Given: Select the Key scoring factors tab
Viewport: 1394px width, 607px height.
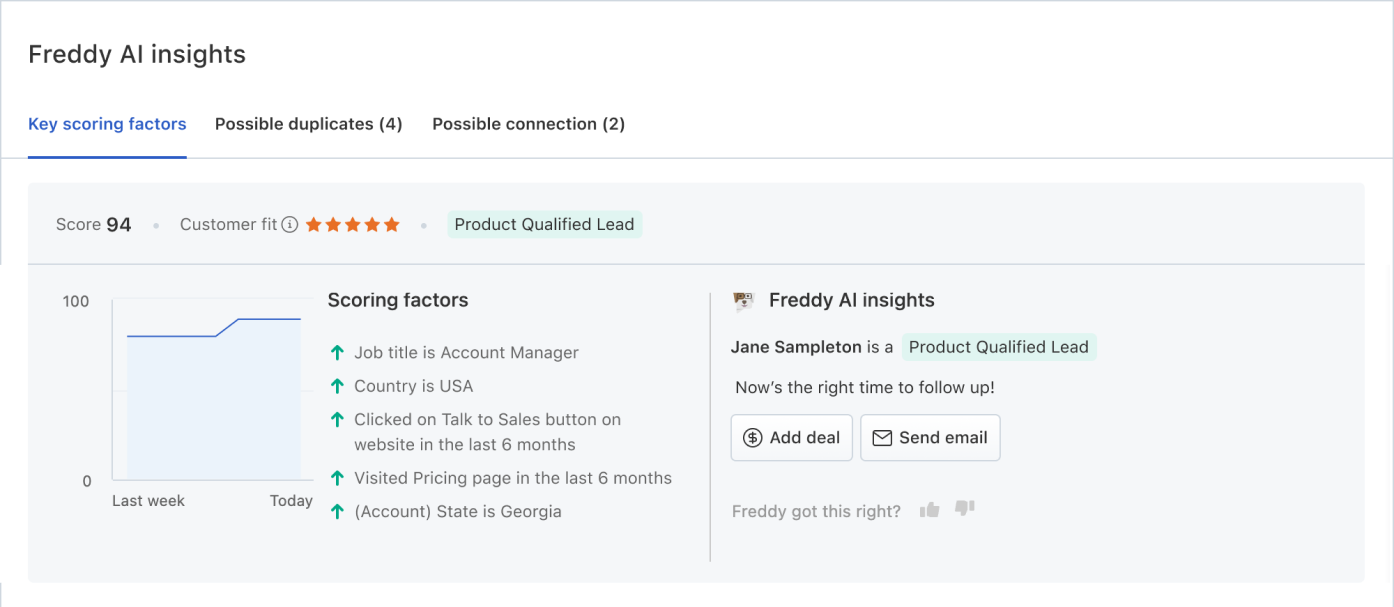Looking at the screenshot, I should click(107, 123).
